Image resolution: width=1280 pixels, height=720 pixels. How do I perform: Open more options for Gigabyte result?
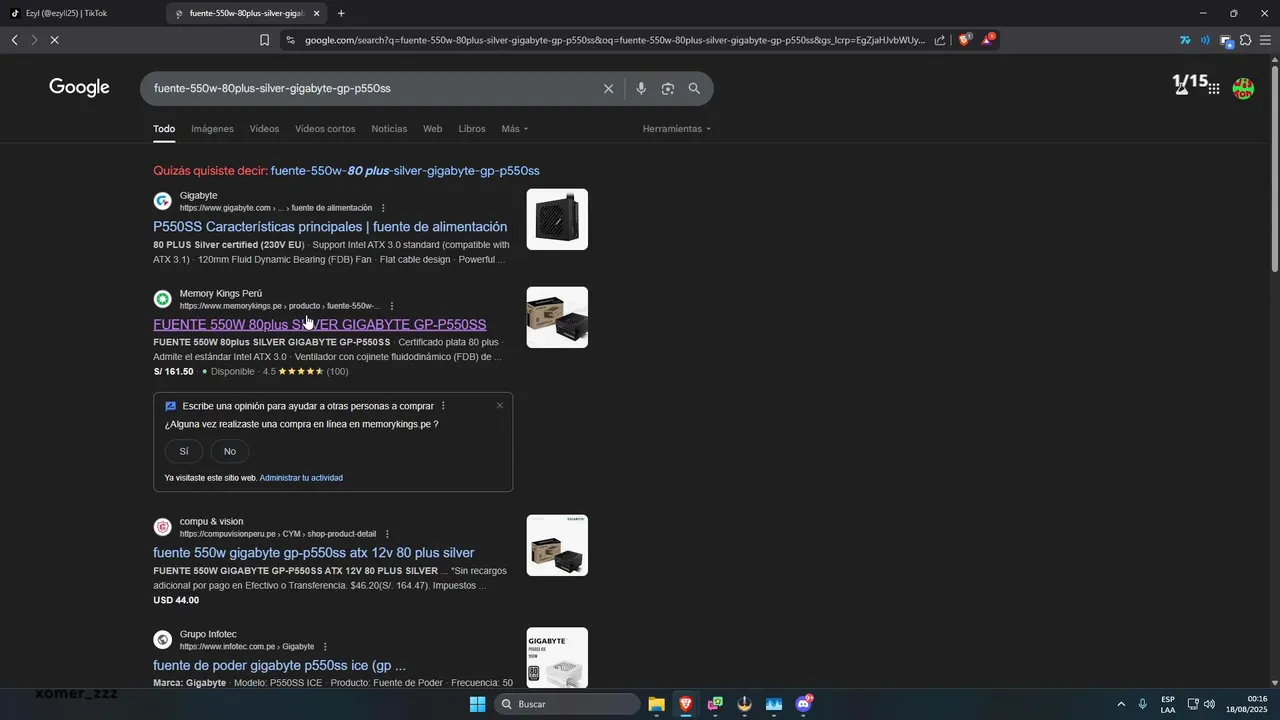(383, 208)
